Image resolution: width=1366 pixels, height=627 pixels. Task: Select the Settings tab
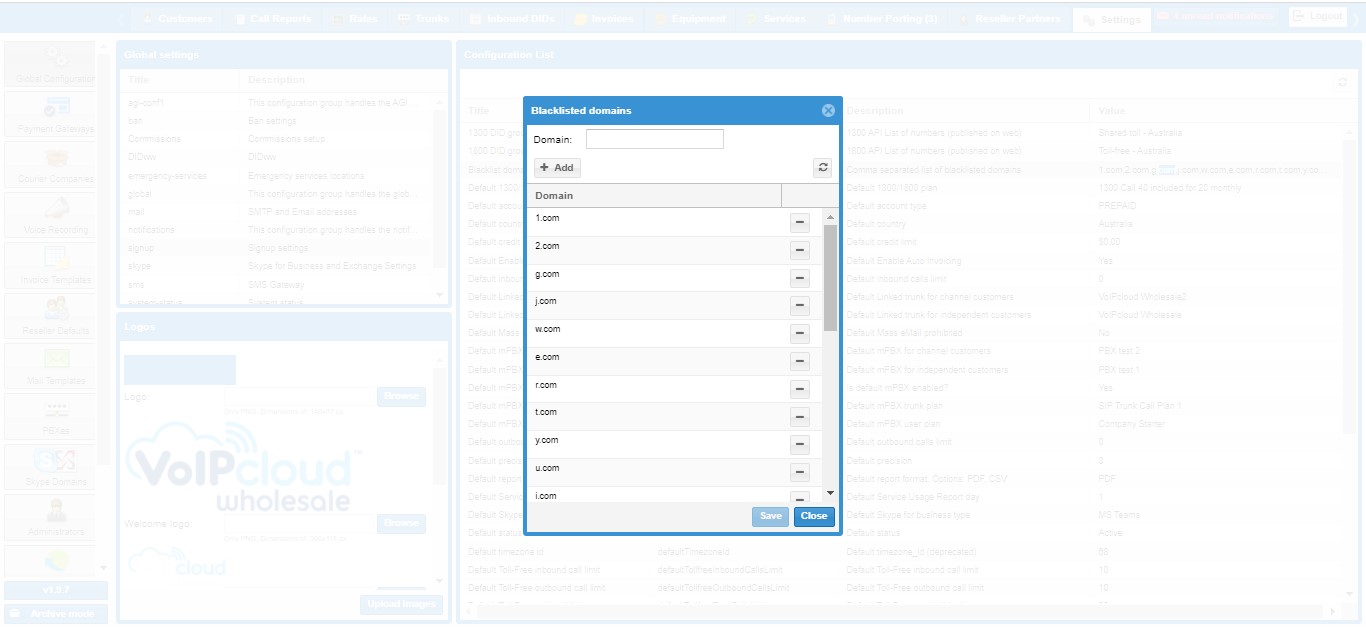(x=1111, y=20)
